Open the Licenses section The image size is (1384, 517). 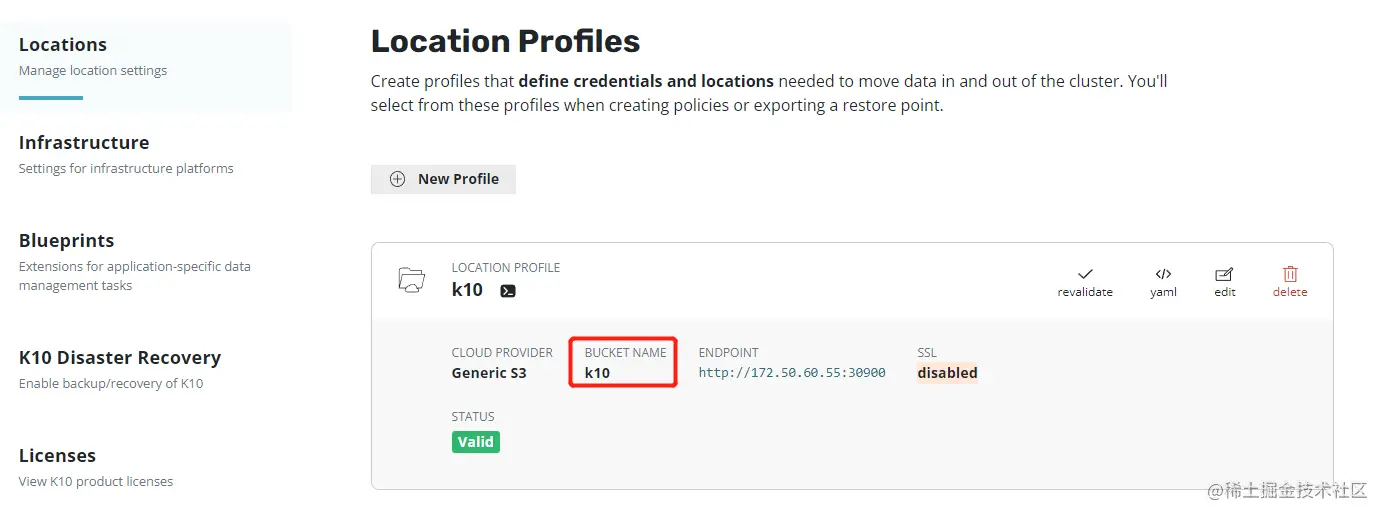tap(57, 456)
